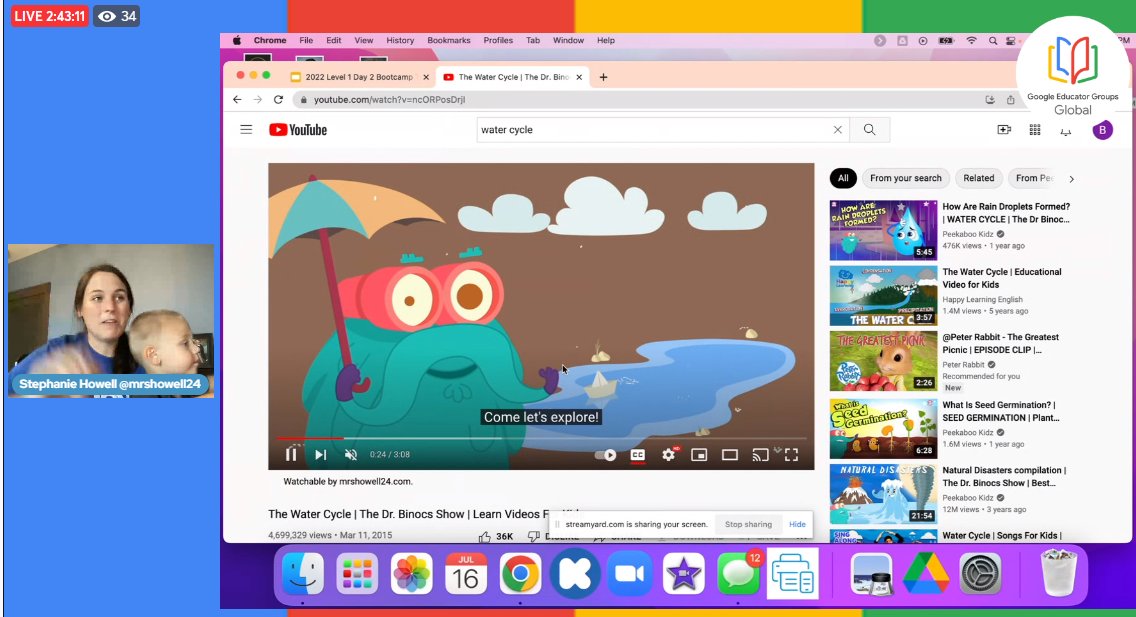Open Messages with 12 badge in dock
Image resolution: width=1136 pixels, height=617 pixels.
[738, 574]
